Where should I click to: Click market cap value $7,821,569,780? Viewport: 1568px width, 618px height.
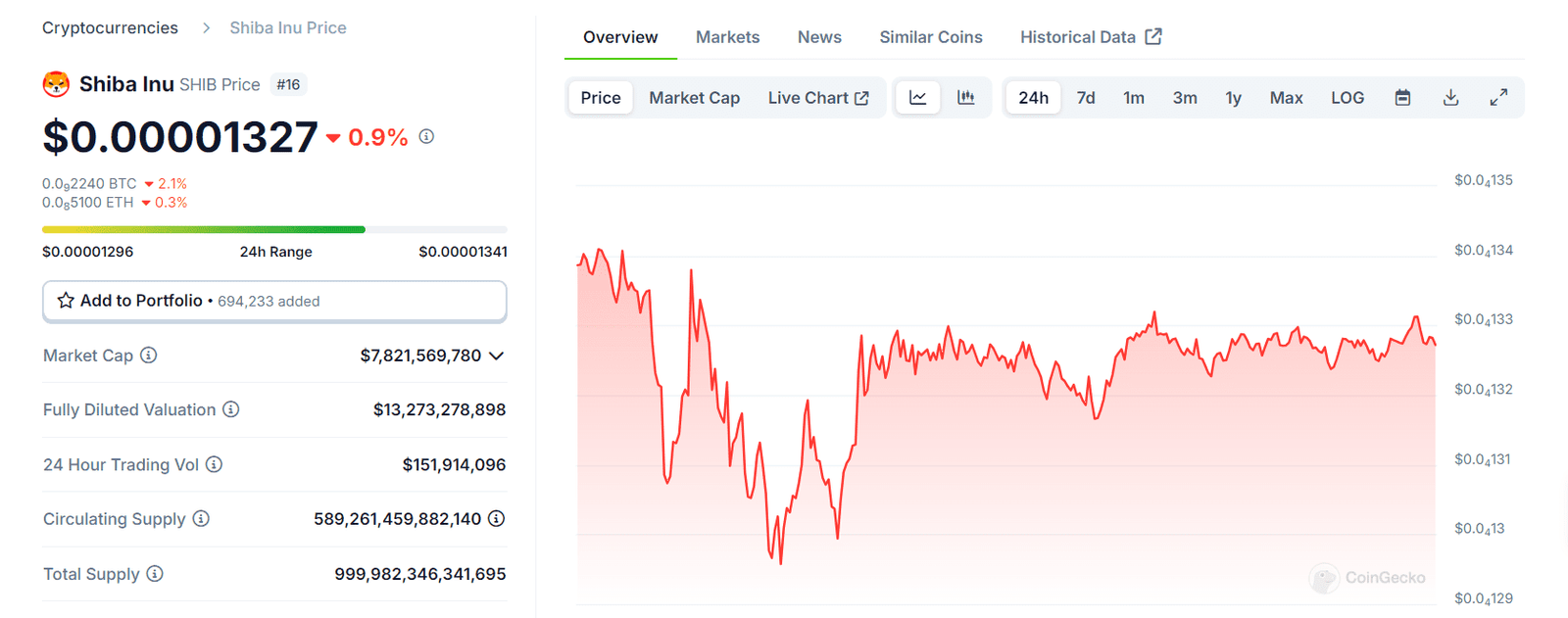pyautogui.click(x=420, y=356)
